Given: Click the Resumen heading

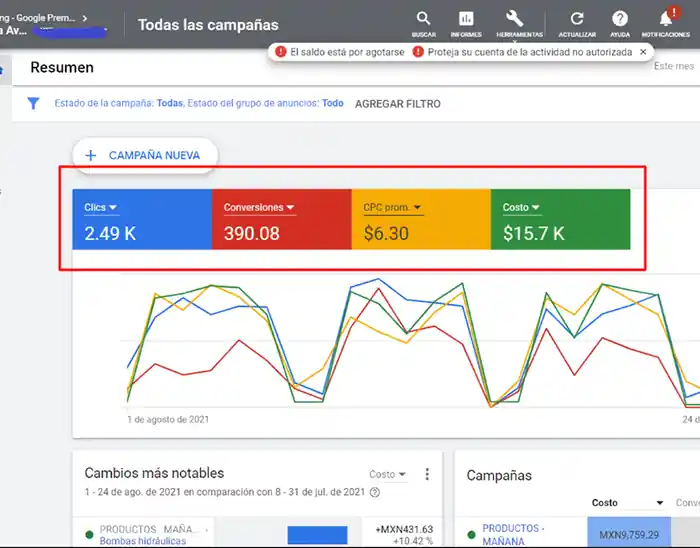Looking at the screenshot, I should point(62,67).
